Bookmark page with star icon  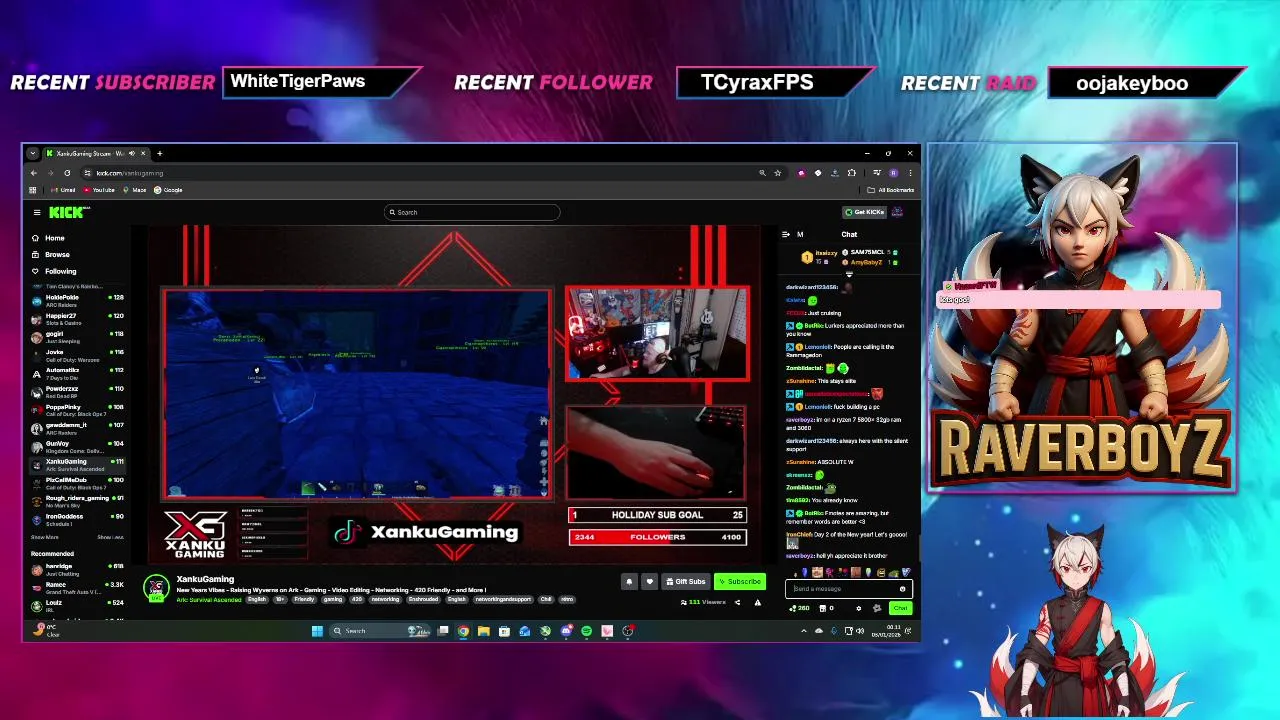pyautogui.click(x=777, y=173)
